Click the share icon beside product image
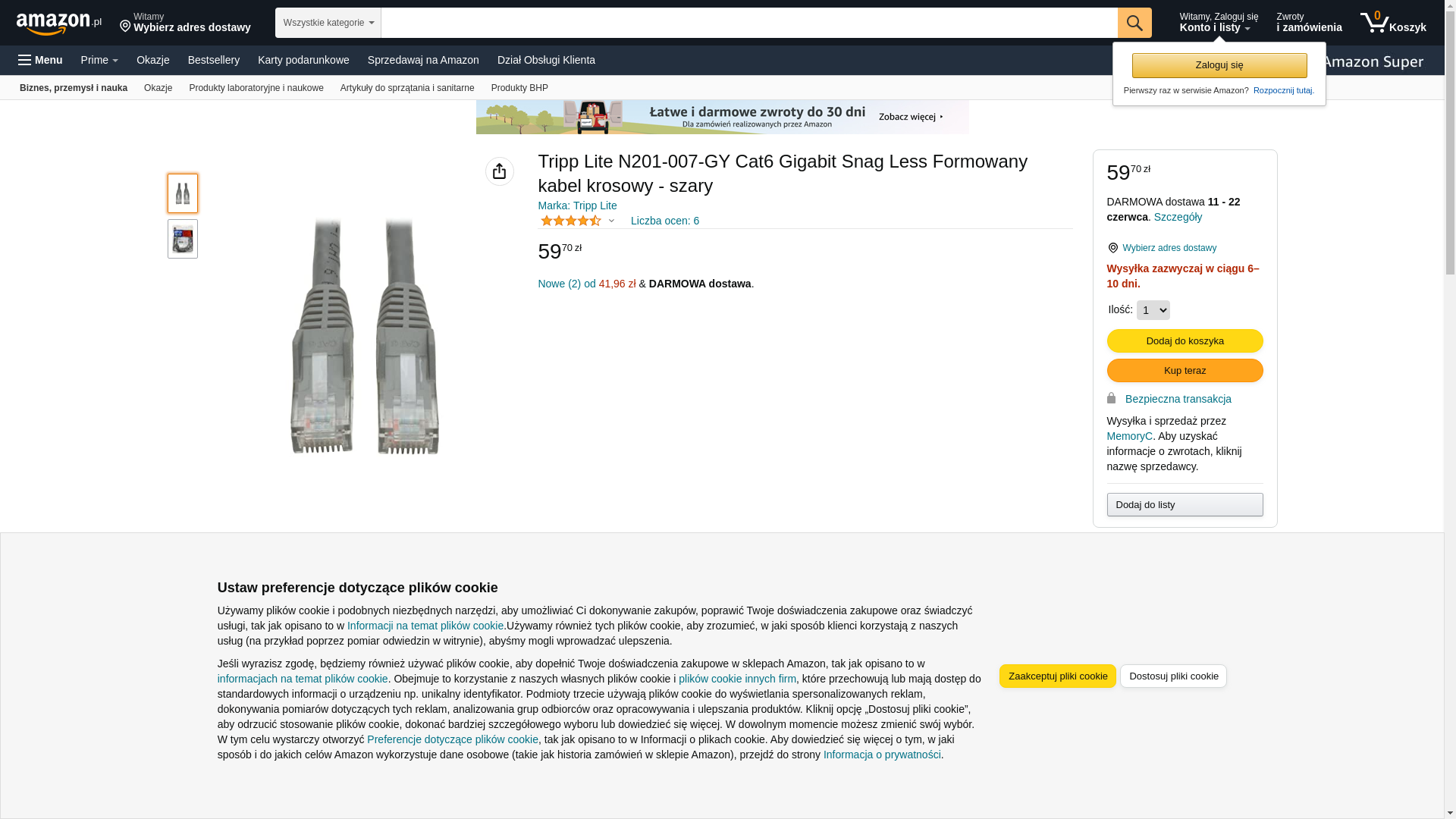 tap(500, 172)
